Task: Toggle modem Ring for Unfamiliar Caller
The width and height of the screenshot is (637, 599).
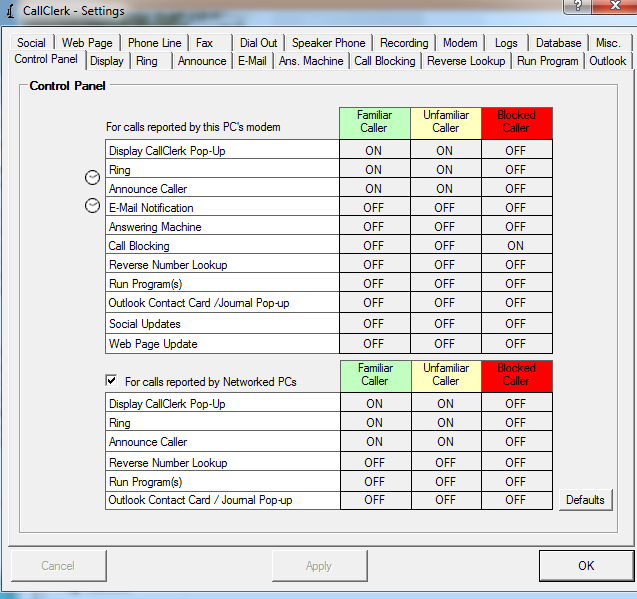Action: tap(445, 169)
